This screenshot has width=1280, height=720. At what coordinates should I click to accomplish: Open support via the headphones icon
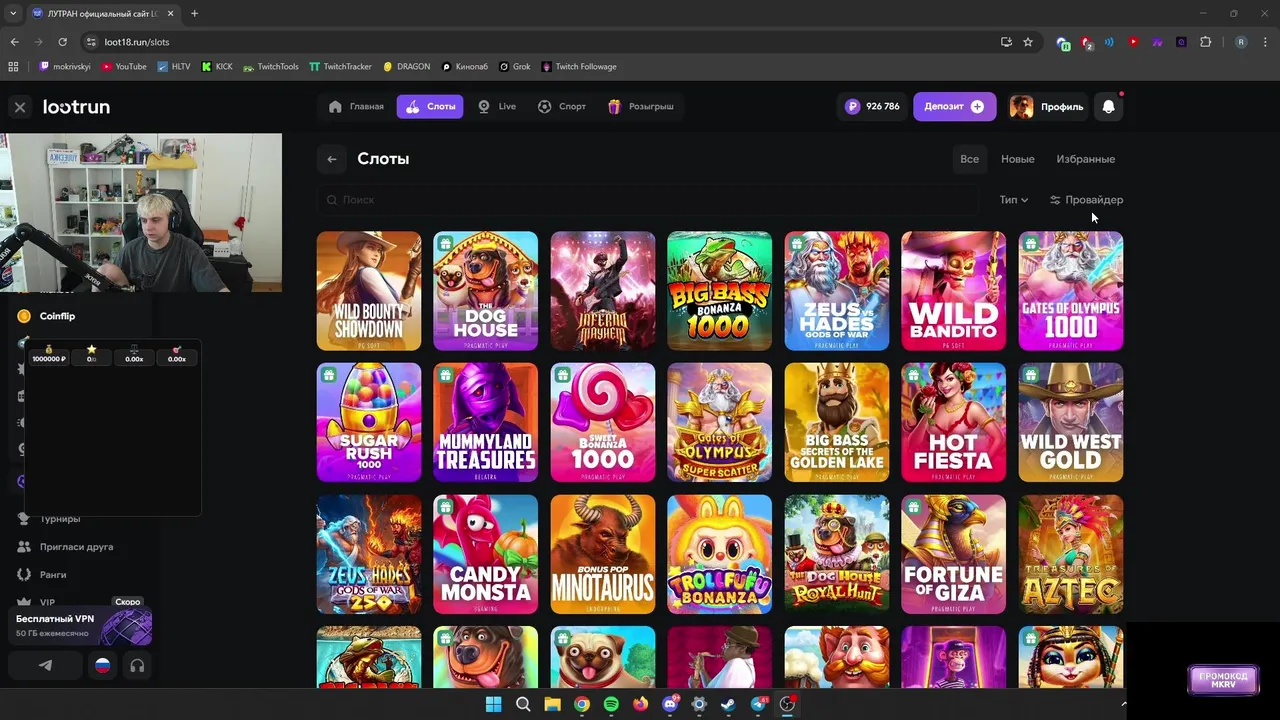click(137, 665)
